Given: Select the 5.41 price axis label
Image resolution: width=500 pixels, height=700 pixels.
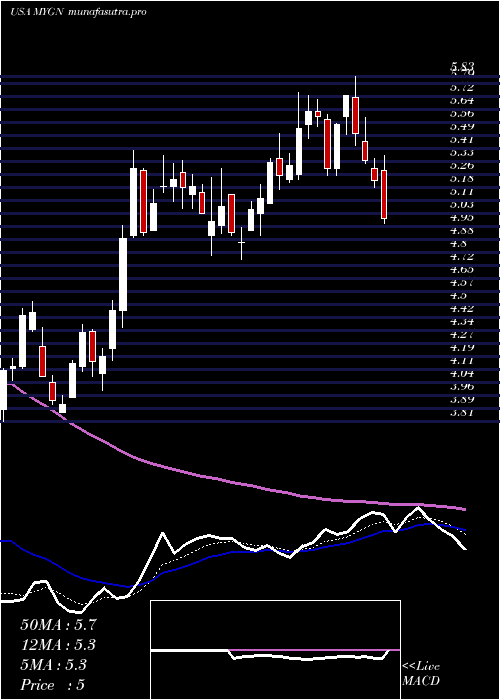Looking at the screenshot, I should tap(462, 139).
